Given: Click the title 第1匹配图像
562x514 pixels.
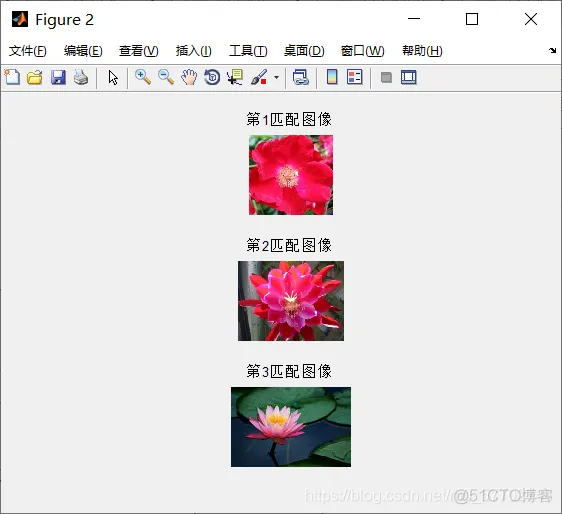Looking at the screenshot, I should point(289,119).
